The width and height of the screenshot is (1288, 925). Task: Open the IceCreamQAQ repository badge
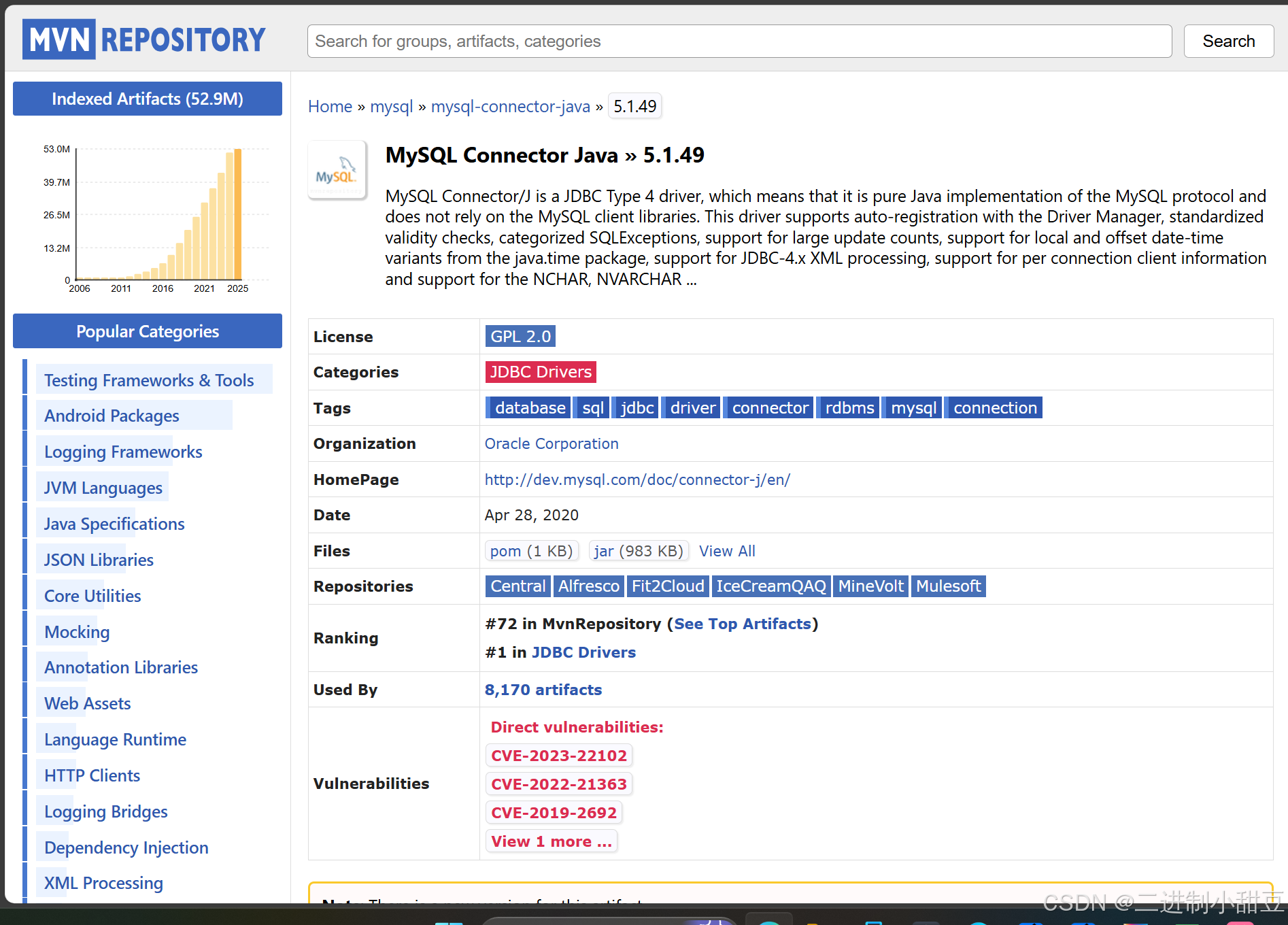(x=770, y=586)
